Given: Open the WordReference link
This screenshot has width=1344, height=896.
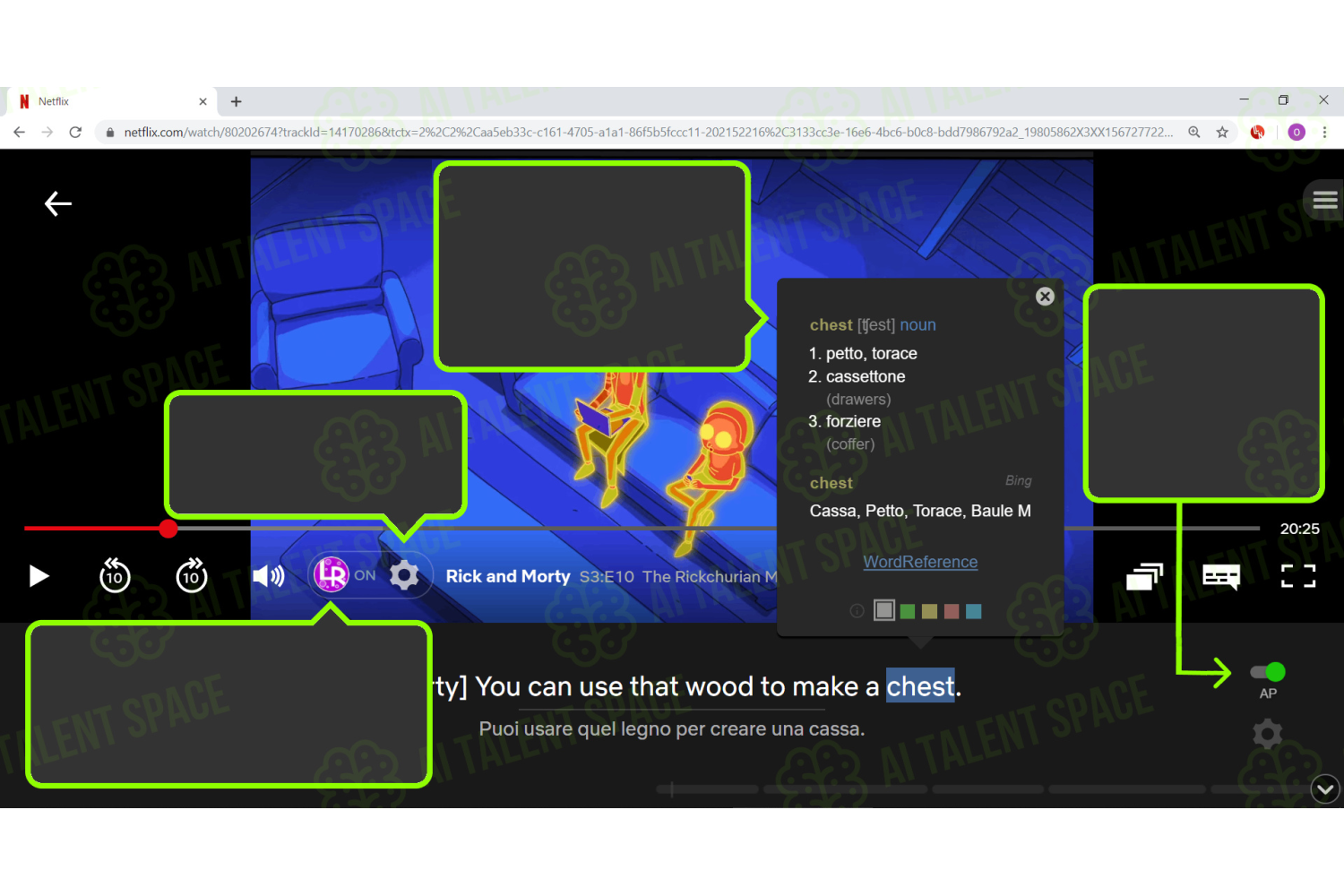Looking at the screenshot, I should tap(920, 562).
